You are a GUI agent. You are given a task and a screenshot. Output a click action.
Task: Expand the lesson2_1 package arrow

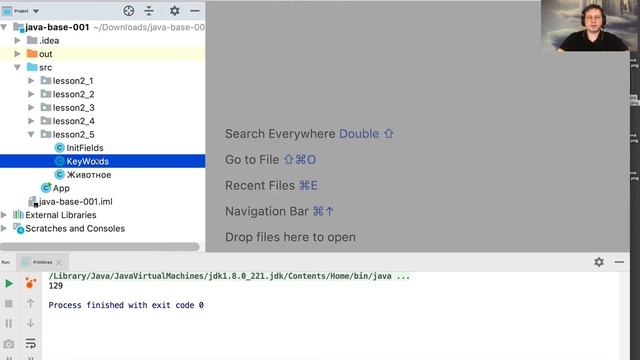coord(31,81)
